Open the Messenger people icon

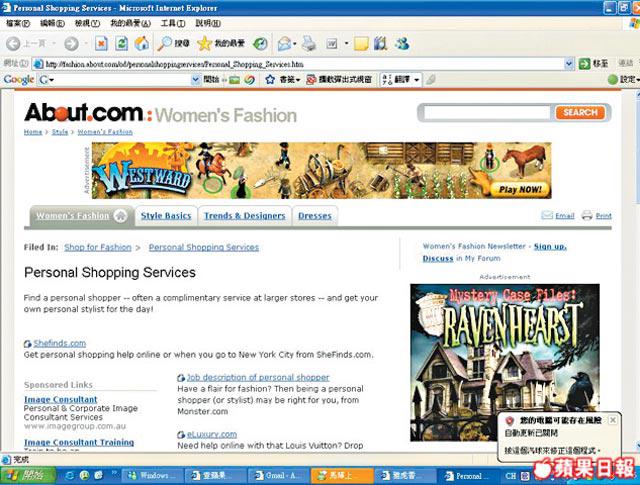point(402,43)
